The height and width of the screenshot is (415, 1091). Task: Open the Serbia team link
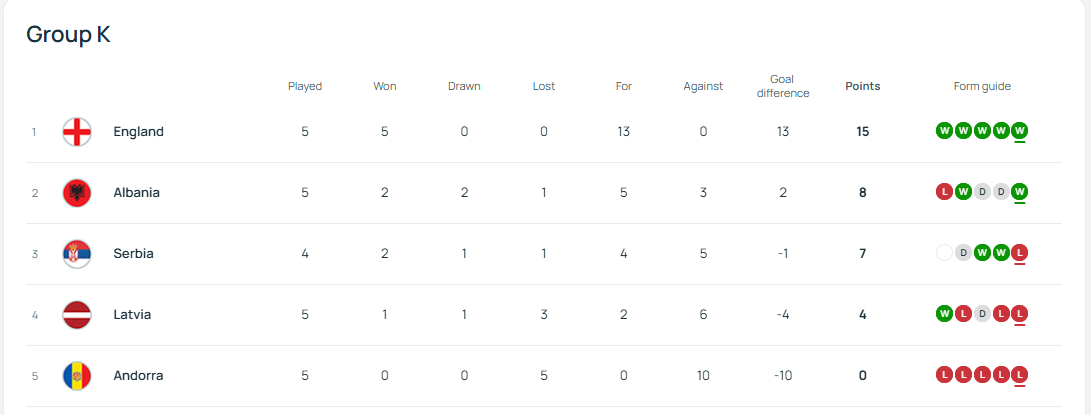(x=133, y=254)
